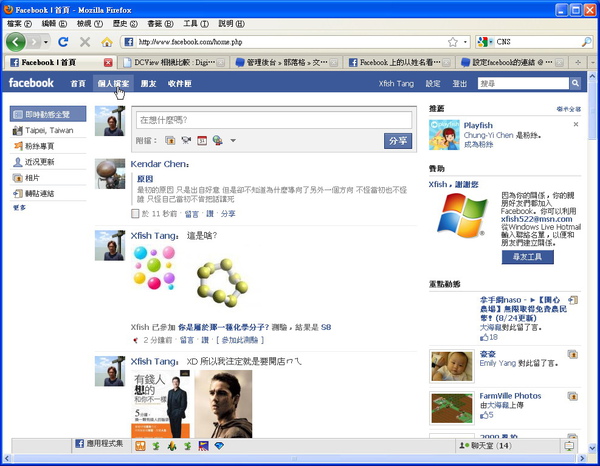
Task: Click the 分享 (Share) button
Action: coord(398,141)
